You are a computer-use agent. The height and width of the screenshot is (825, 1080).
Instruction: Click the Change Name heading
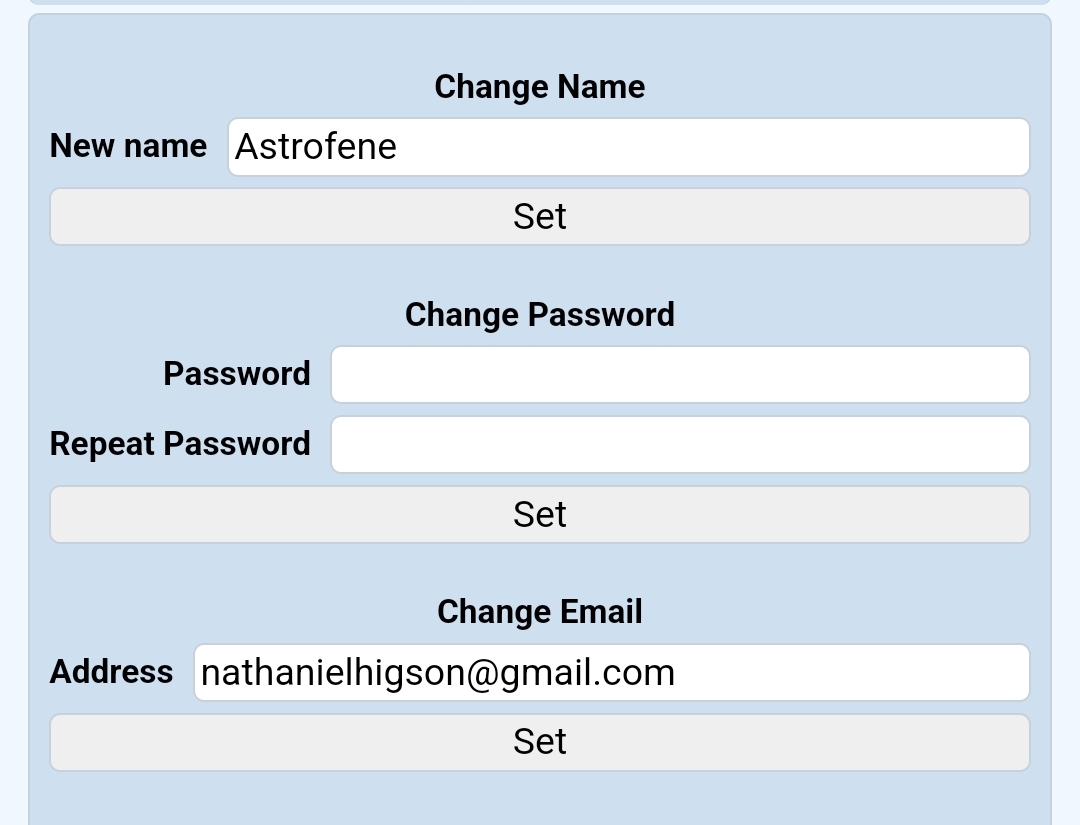pos(540,87)
